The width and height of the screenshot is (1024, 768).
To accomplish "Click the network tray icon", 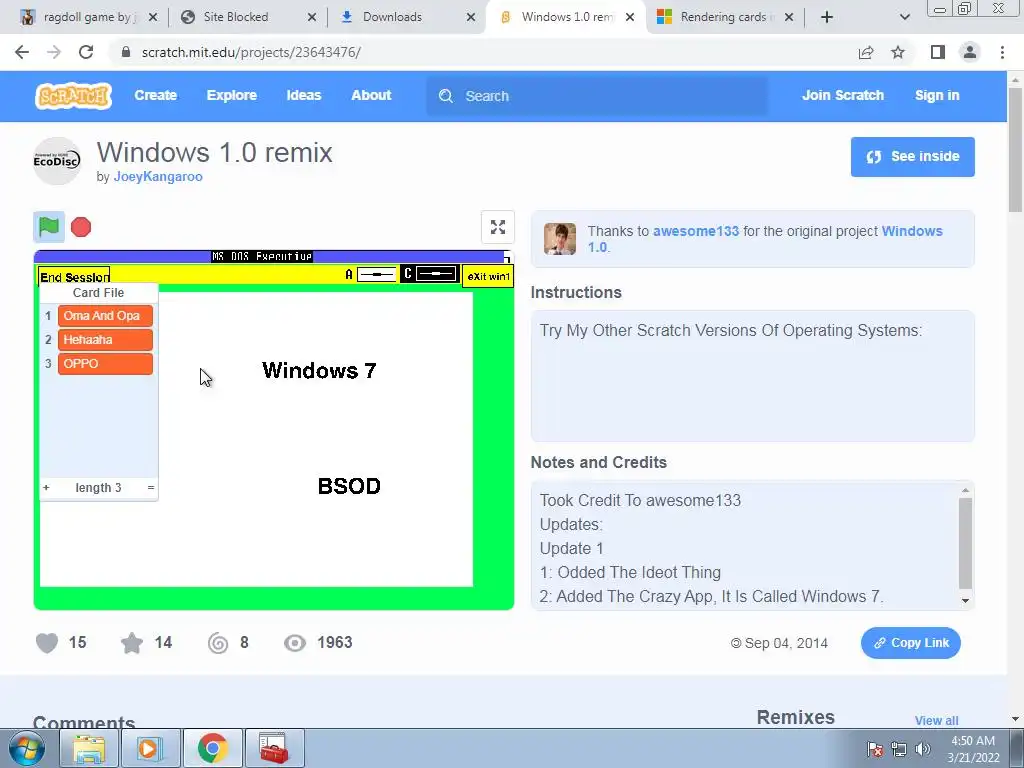I will 899,749.
